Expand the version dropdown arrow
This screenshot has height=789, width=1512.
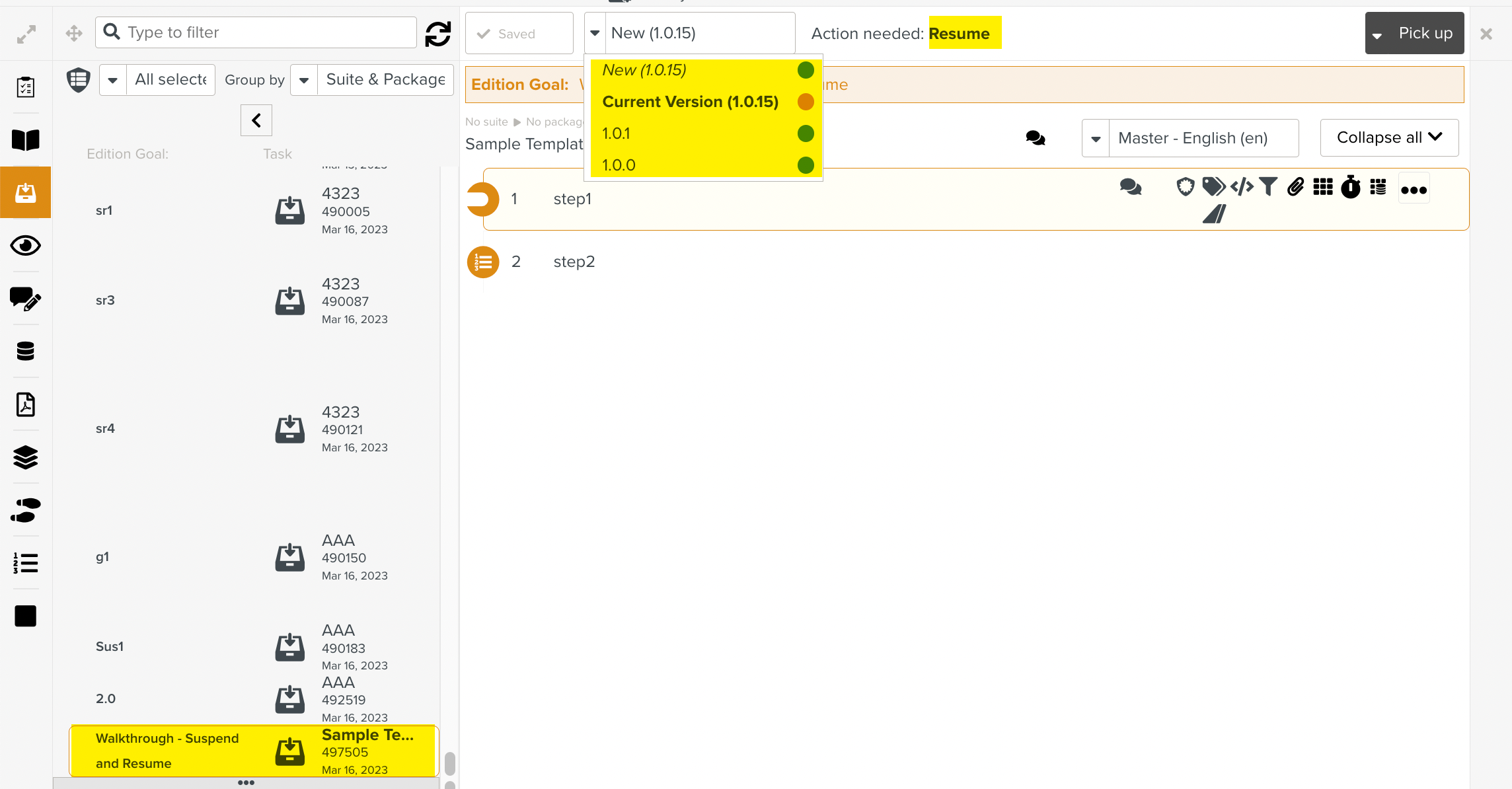595,33
